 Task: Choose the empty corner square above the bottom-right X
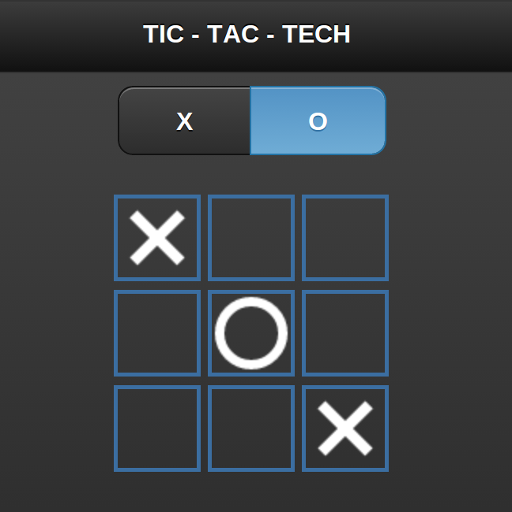pos(345,238)
